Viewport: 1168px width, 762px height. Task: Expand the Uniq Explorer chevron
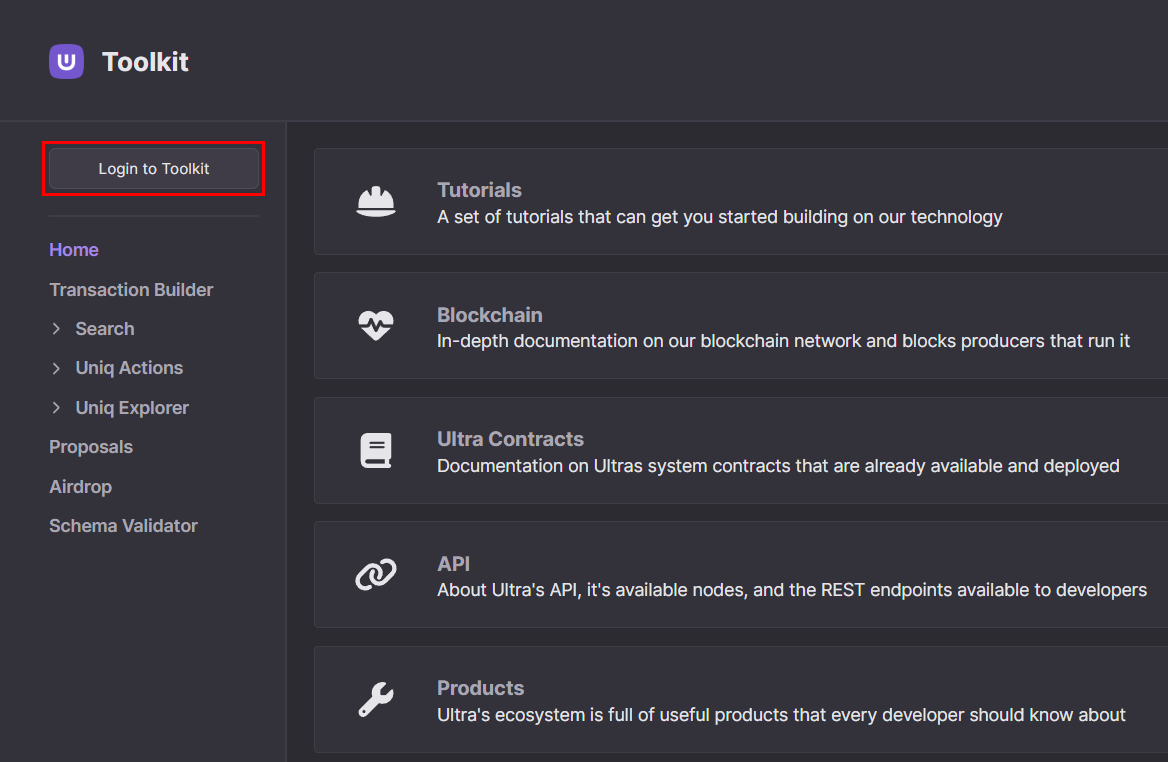click(x=57, y=407)
